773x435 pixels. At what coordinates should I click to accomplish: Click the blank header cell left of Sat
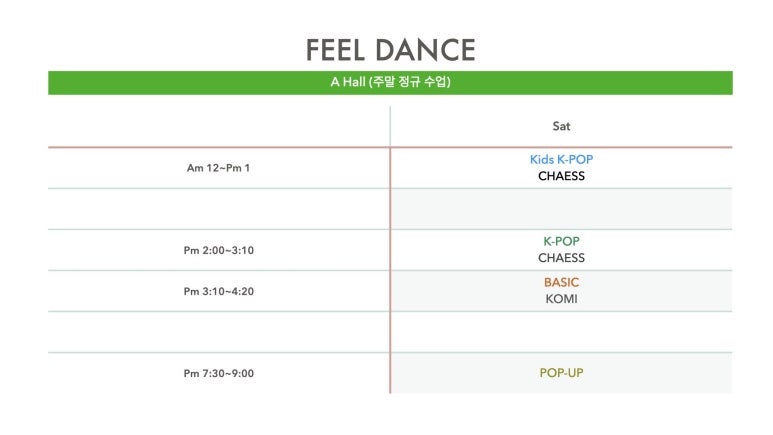click(218, 126)
